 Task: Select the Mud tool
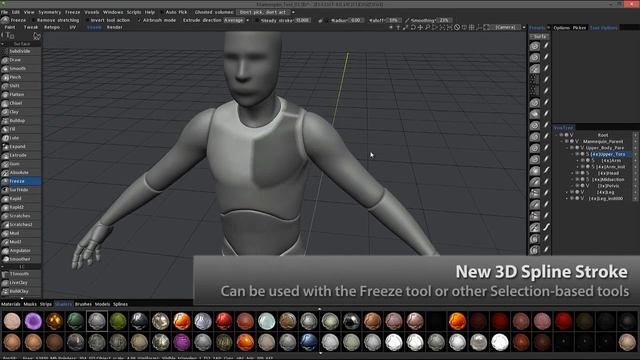tap(21, 233)
